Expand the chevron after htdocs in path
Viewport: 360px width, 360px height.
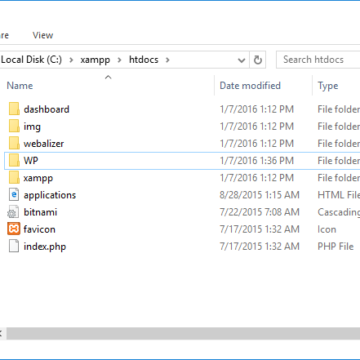tap(167, 60)
